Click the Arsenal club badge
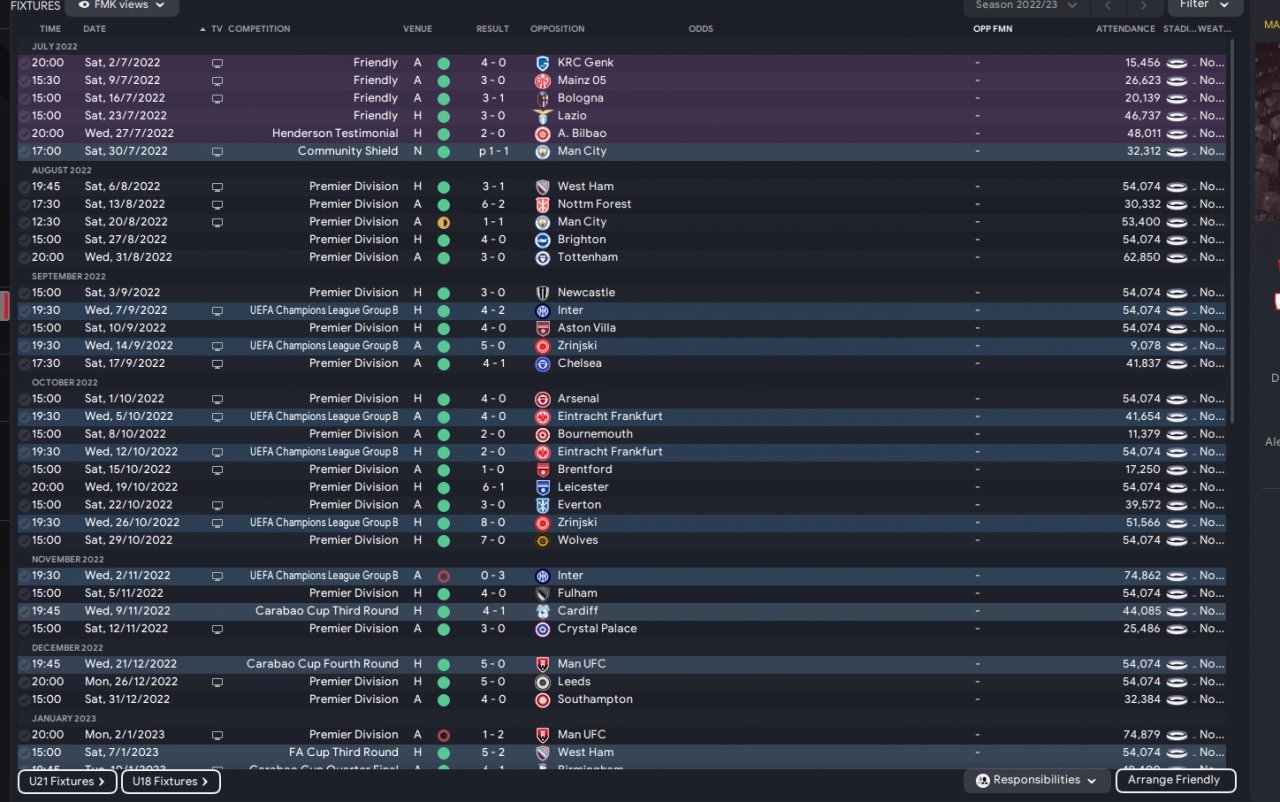 point(542,399)
